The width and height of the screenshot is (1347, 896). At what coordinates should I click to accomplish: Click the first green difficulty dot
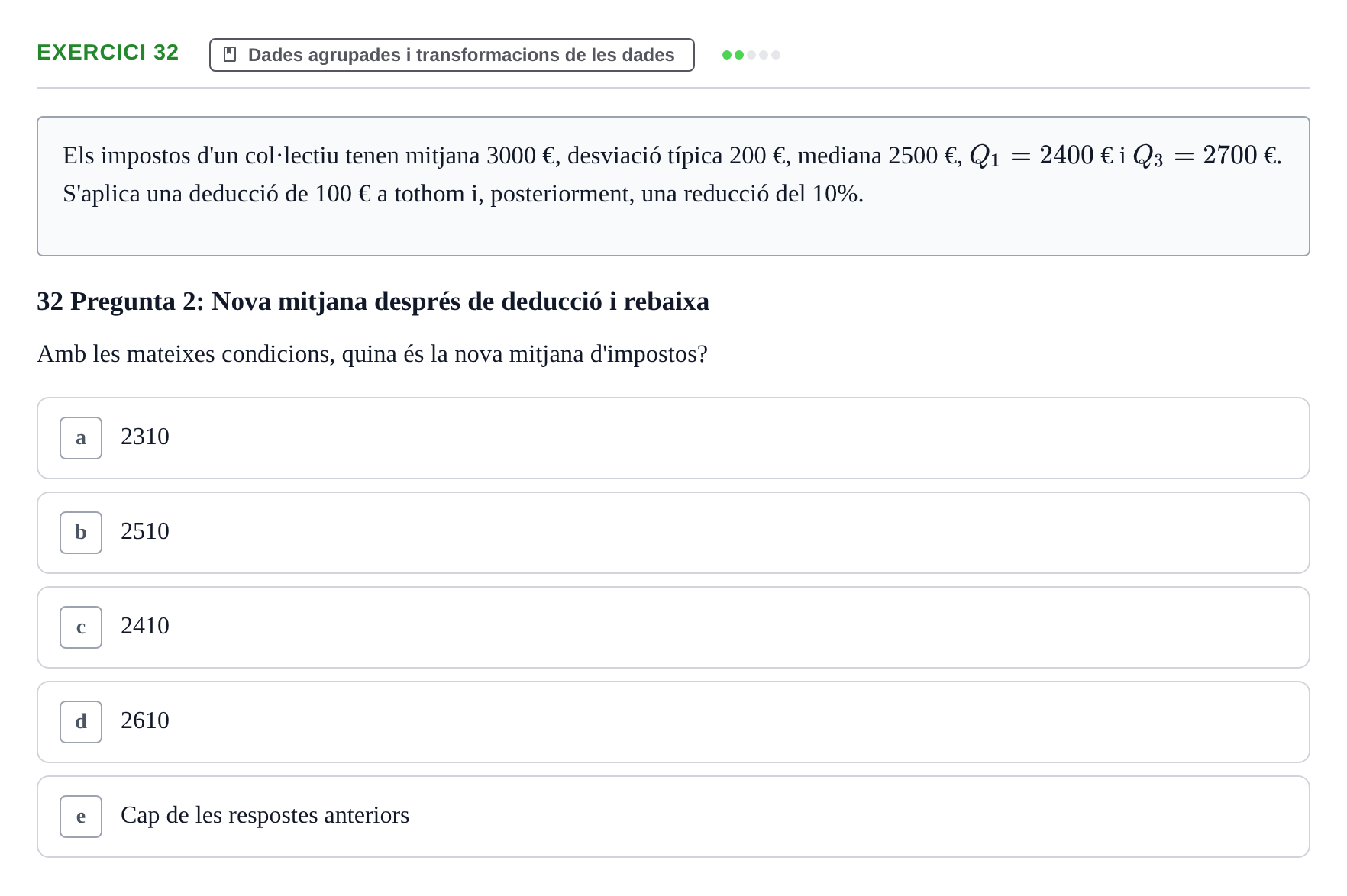point(727,55)
